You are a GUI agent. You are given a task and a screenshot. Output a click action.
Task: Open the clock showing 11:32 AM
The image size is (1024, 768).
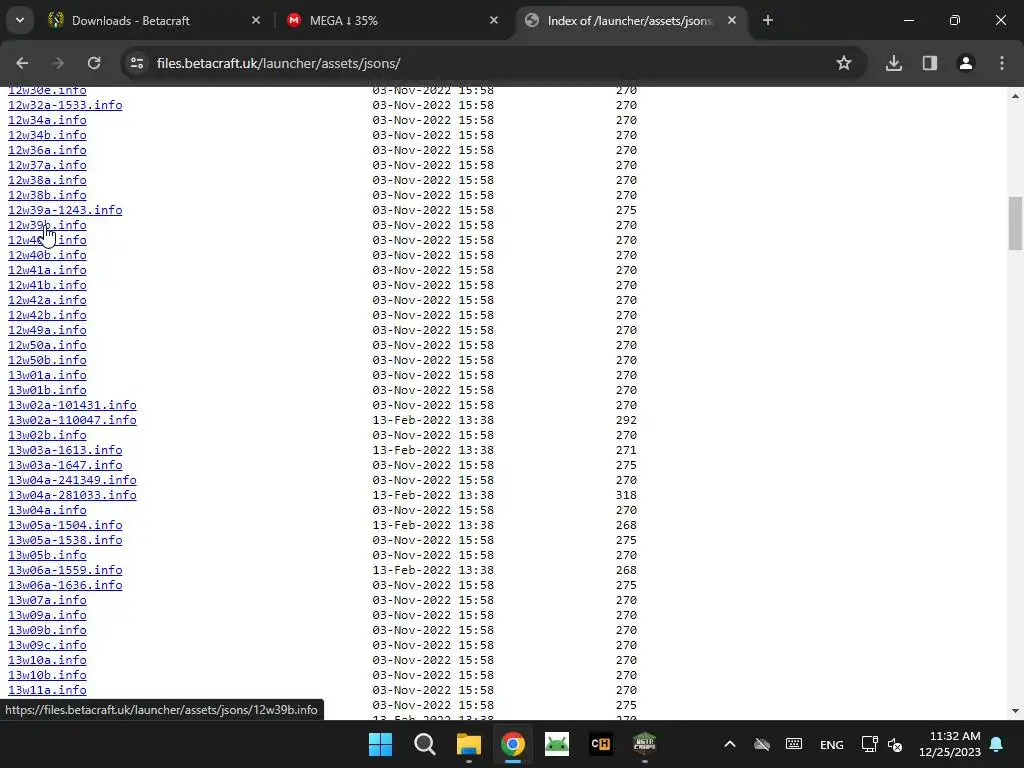[950, 744]
